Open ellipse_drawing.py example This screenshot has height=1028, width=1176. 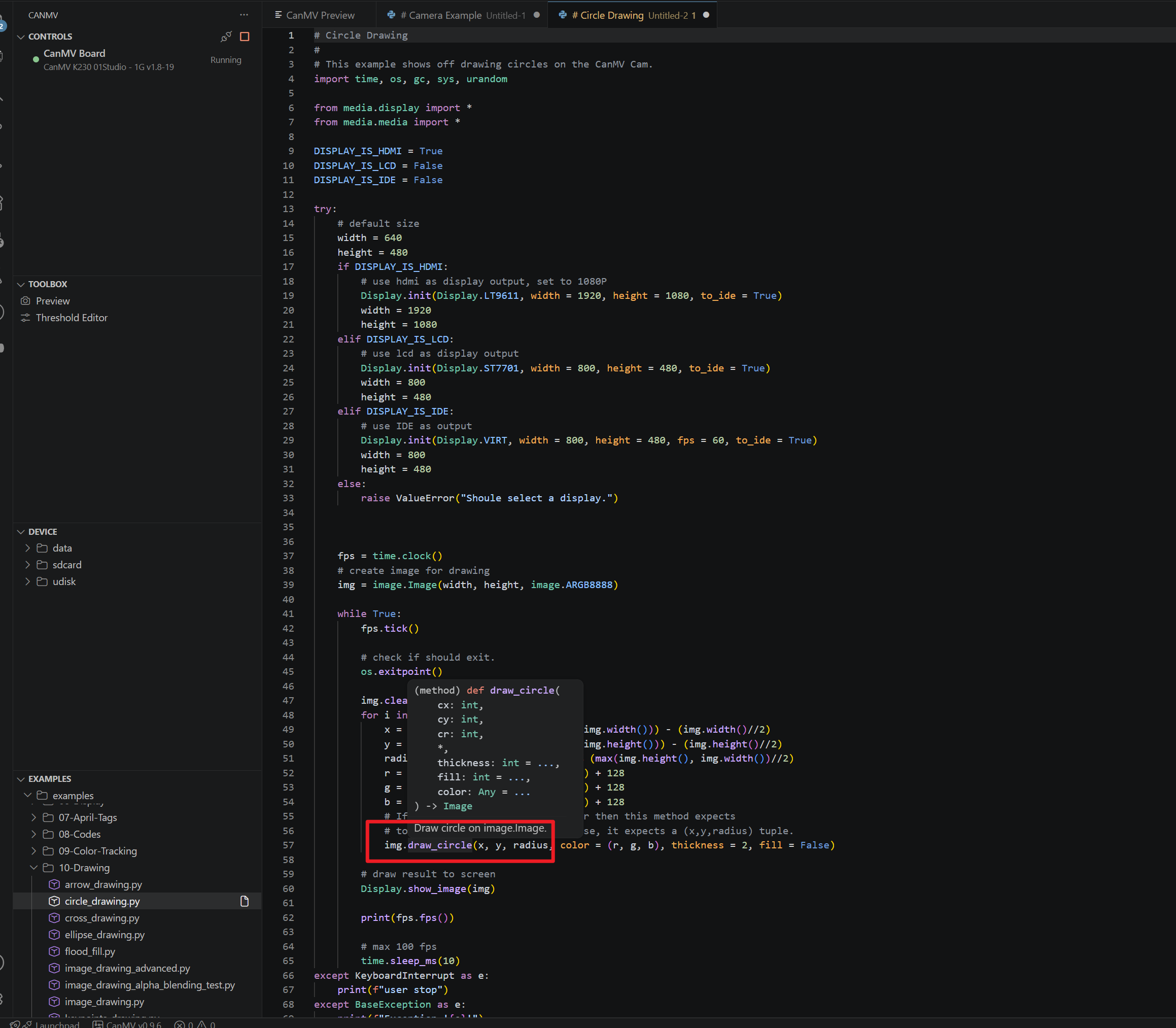point(105,935)
